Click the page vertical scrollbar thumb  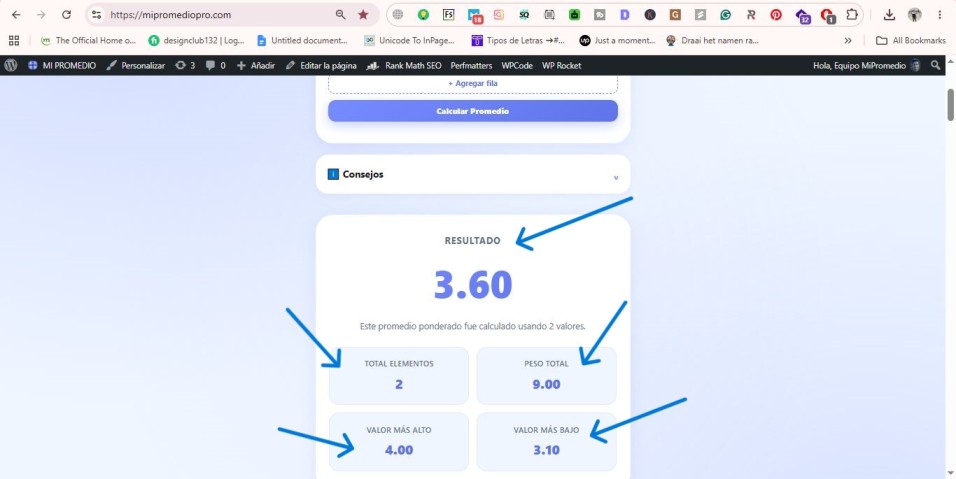(951, 105)
